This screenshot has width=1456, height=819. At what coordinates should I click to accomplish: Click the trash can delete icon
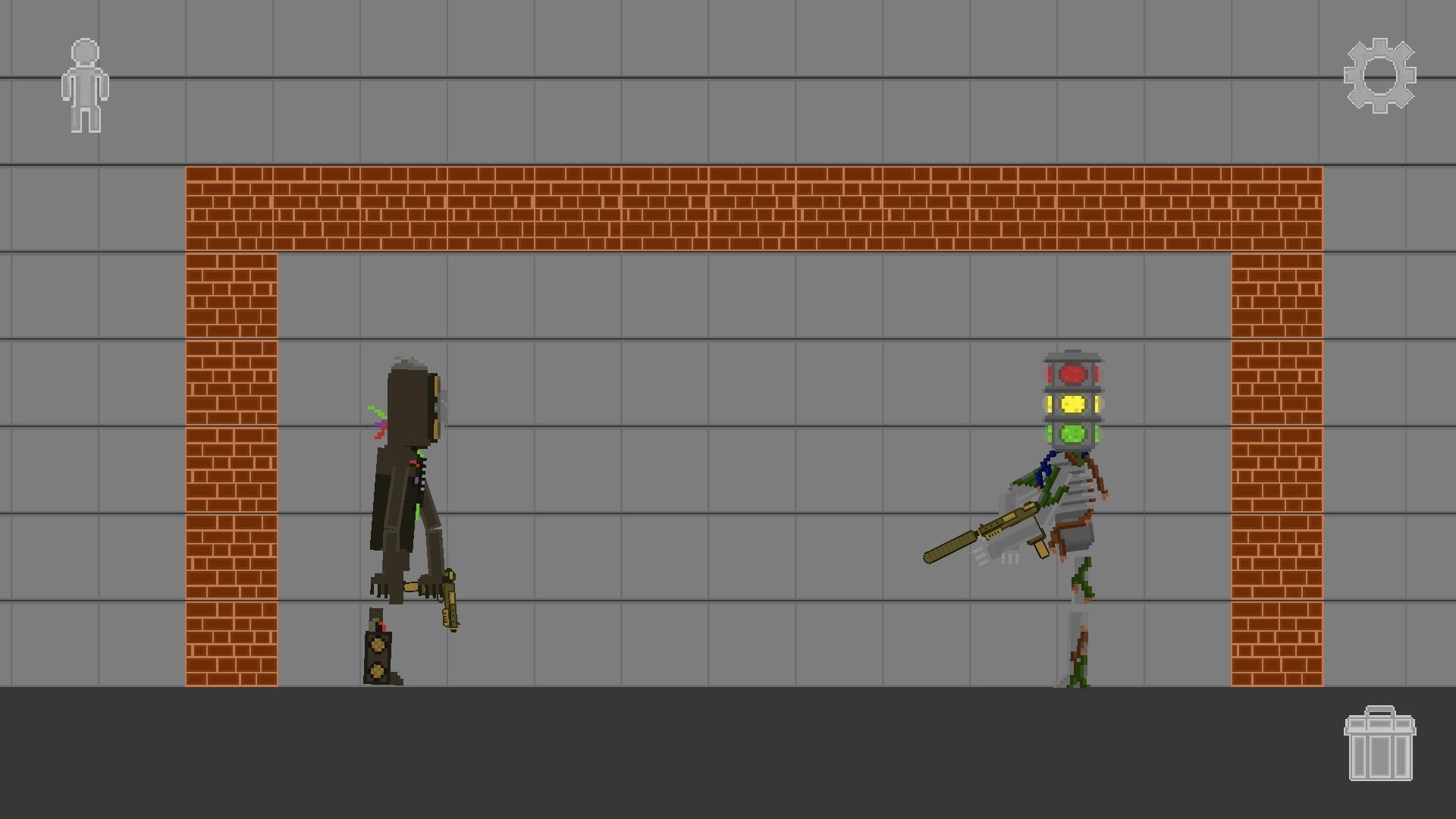pyautogui.click(x=1379, y=743)
